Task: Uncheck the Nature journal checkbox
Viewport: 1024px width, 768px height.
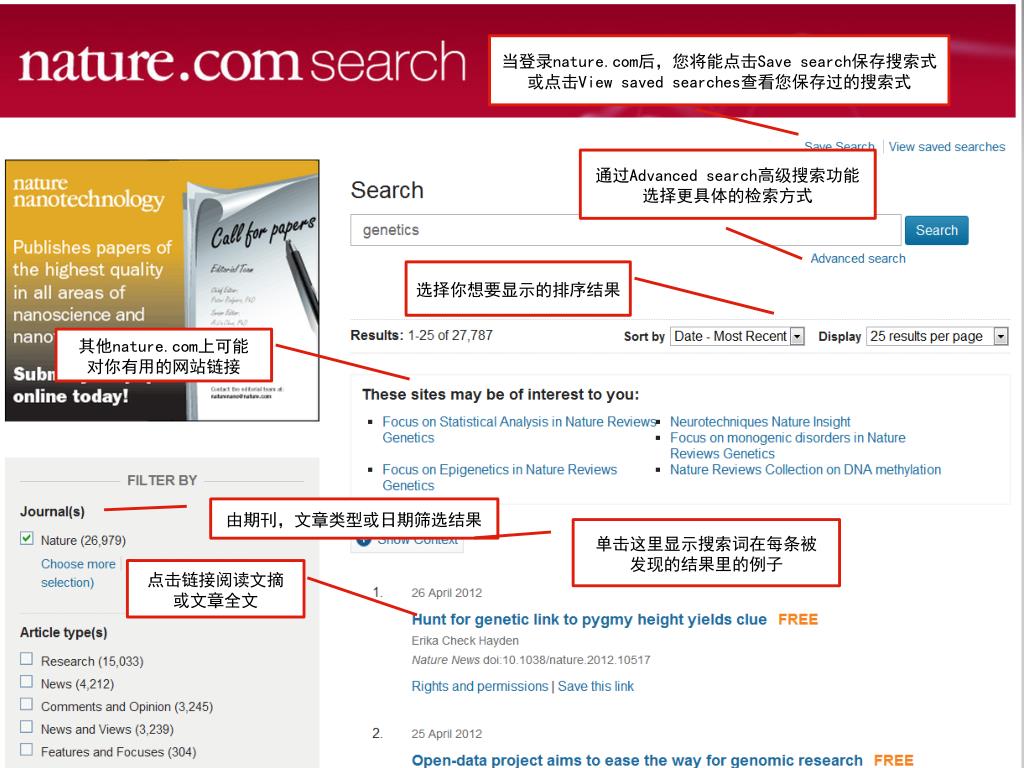Action: point(27,538)
